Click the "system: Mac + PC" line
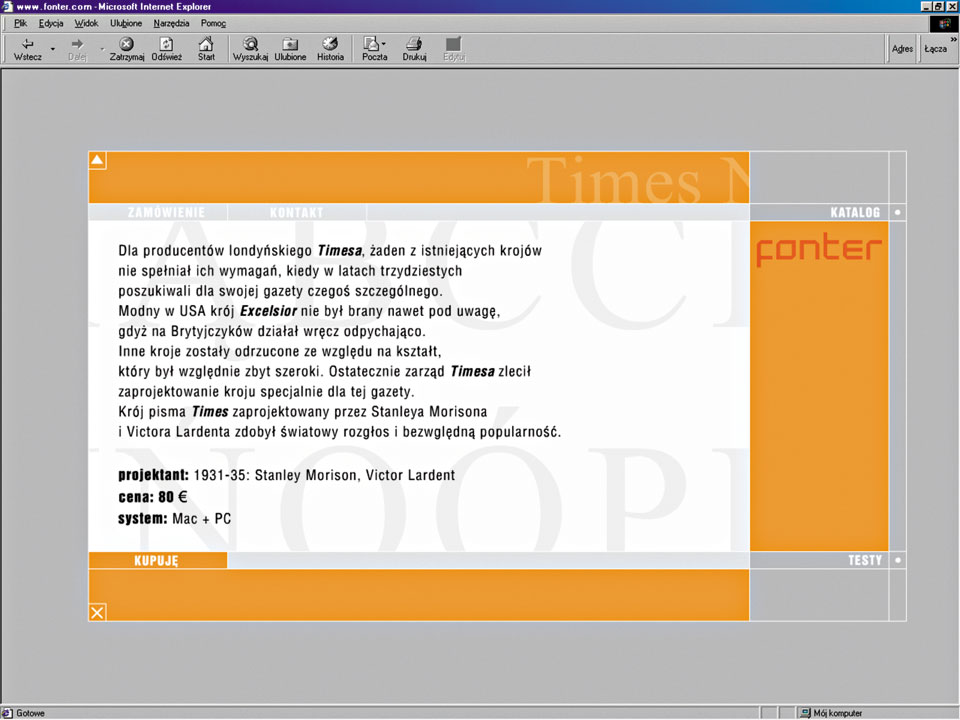Screen dimensions: 960x720 174,519
